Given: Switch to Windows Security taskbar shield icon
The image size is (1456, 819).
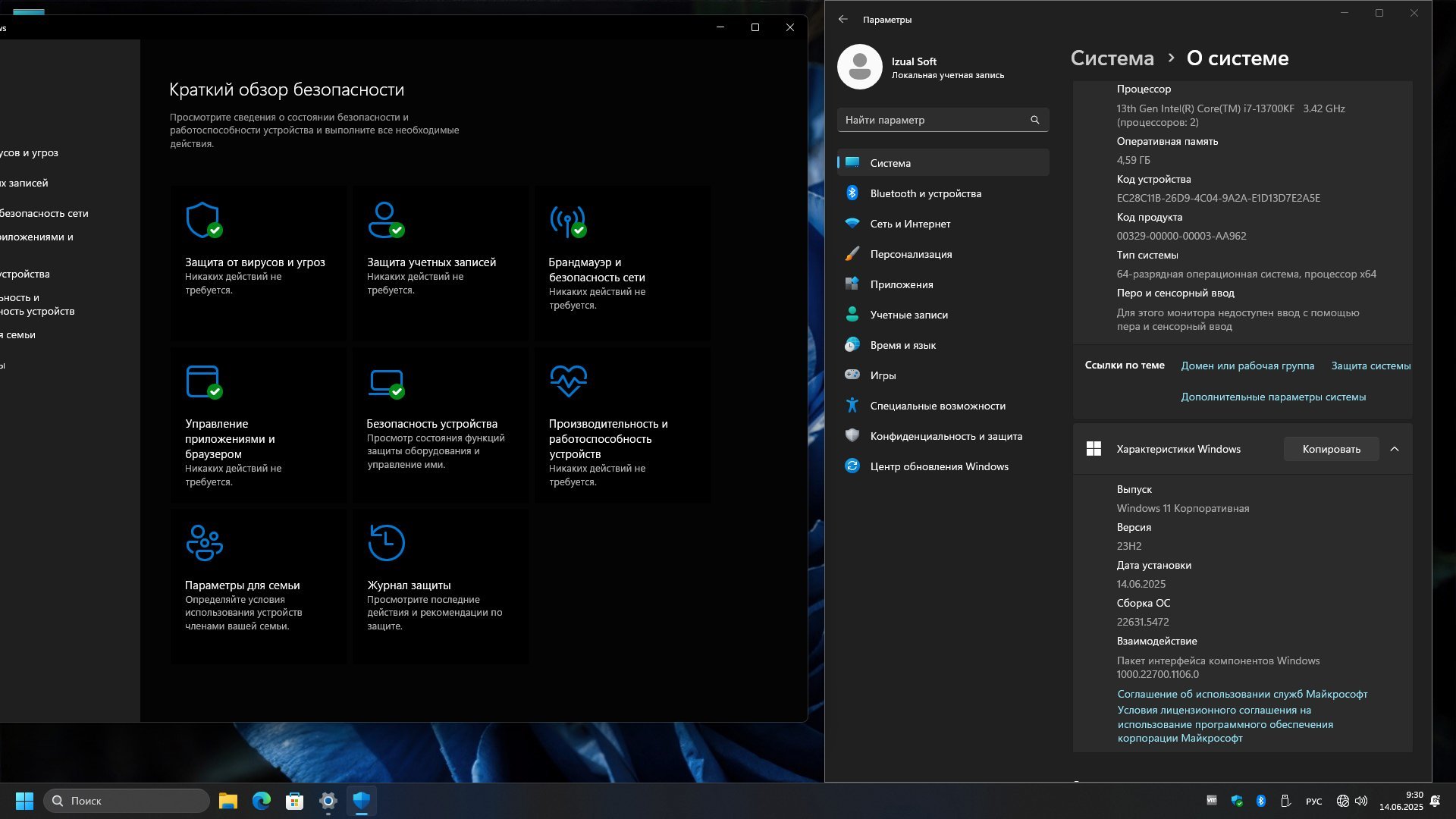Looking at the screenshot, I should [x=362, y=801].
